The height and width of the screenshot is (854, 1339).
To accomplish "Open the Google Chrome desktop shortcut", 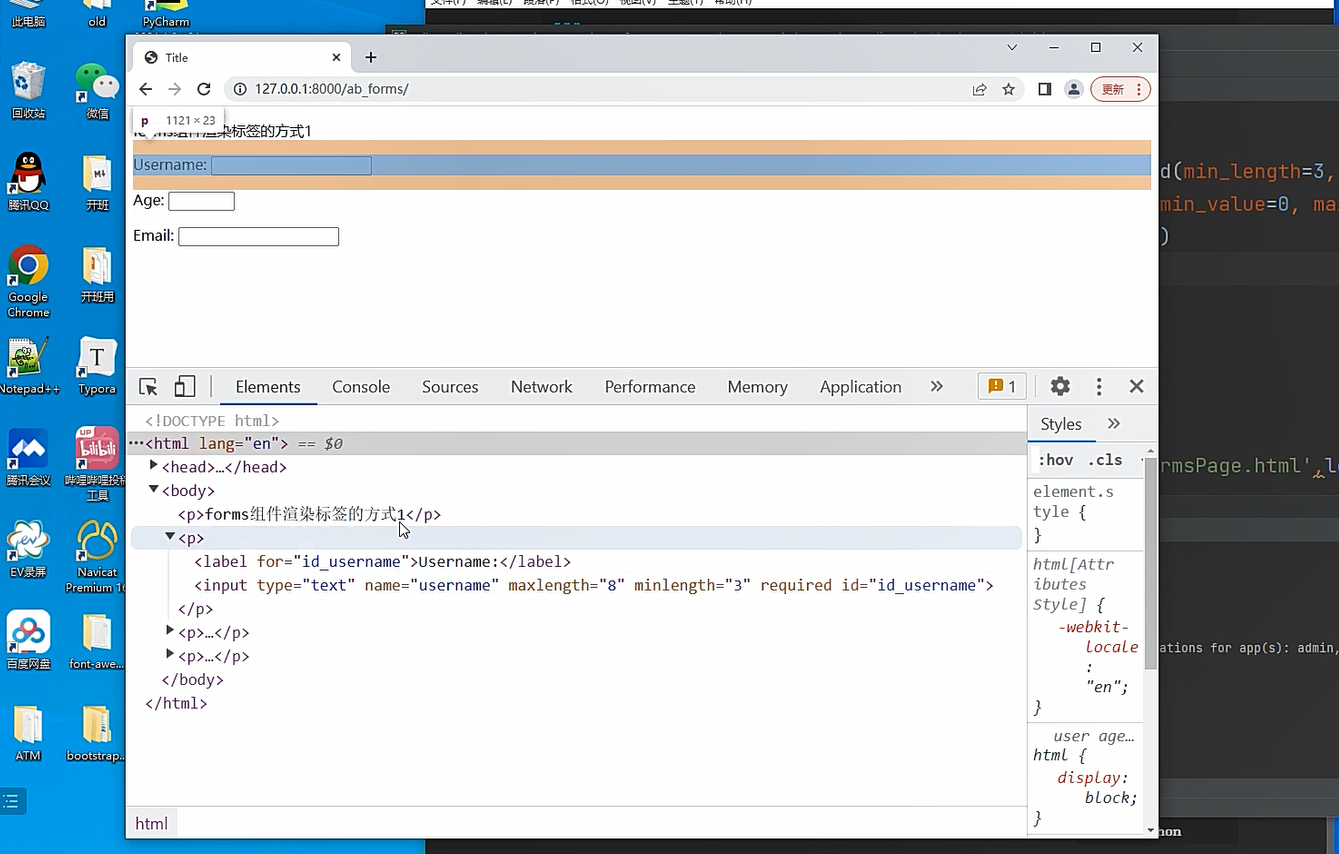I will (x=28, y=282).
